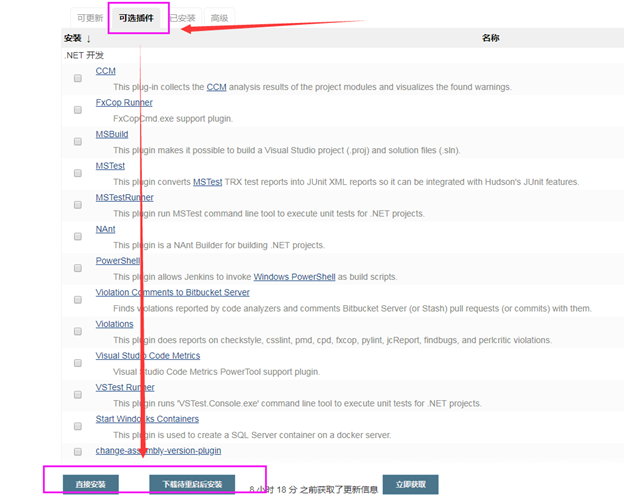
Task: Open the 已安装 tab
Action: click(183, 18)
